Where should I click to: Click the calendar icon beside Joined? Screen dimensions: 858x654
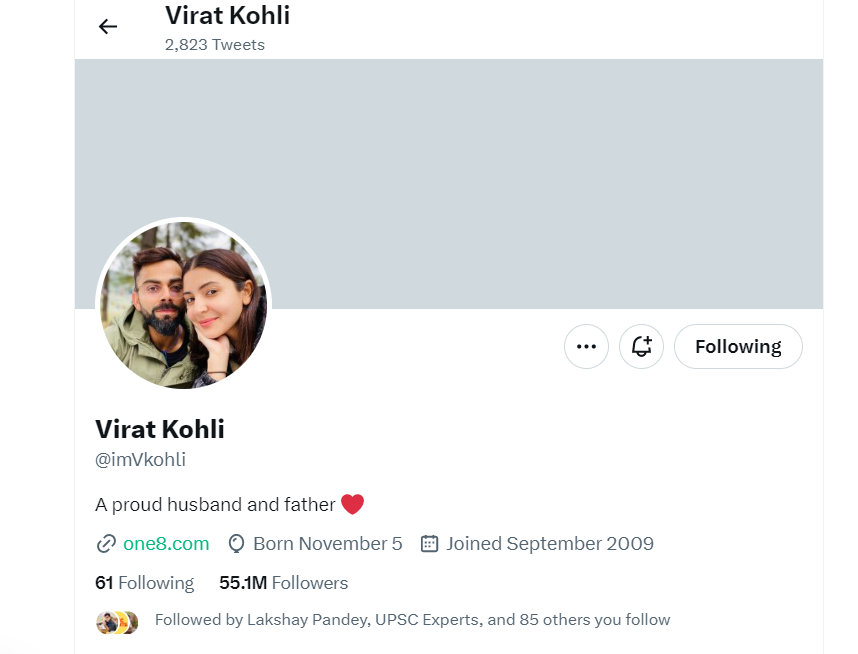coord(430,544)
